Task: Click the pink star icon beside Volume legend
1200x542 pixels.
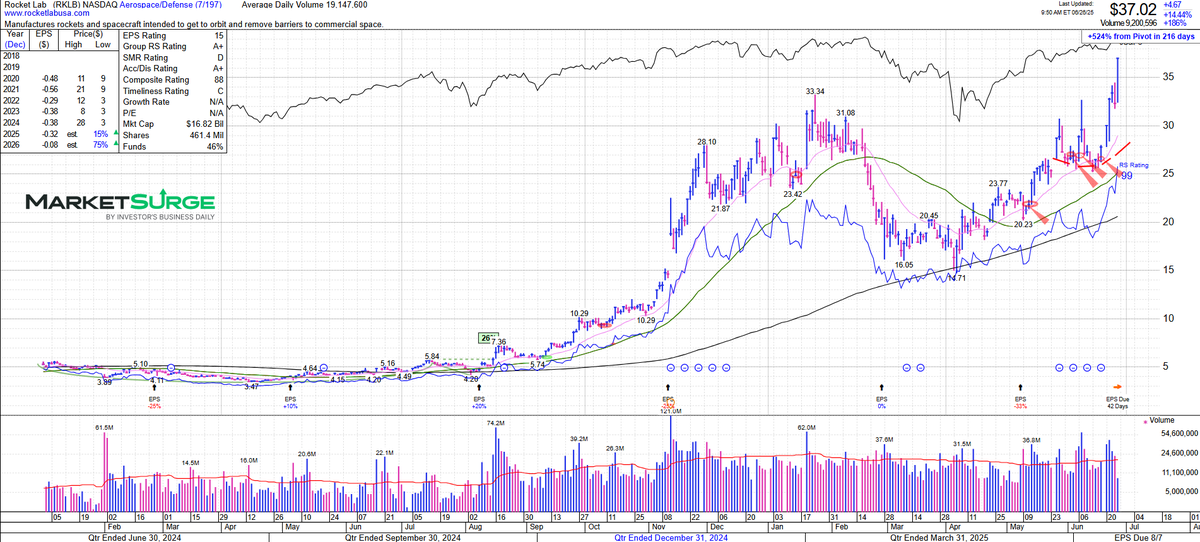Action: point(1144,421)
